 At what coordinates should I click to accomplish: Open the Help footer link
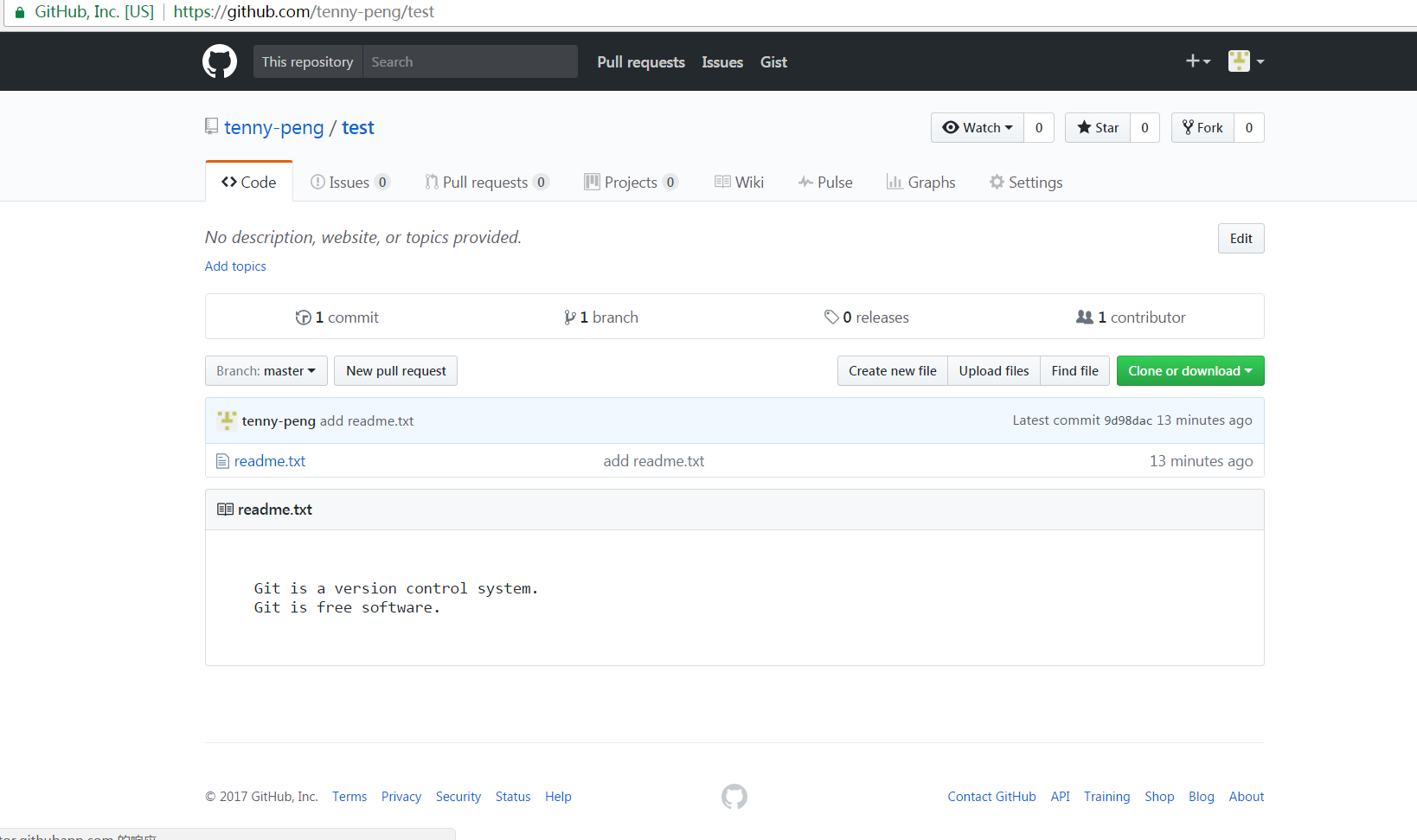[x=558, y=797]
